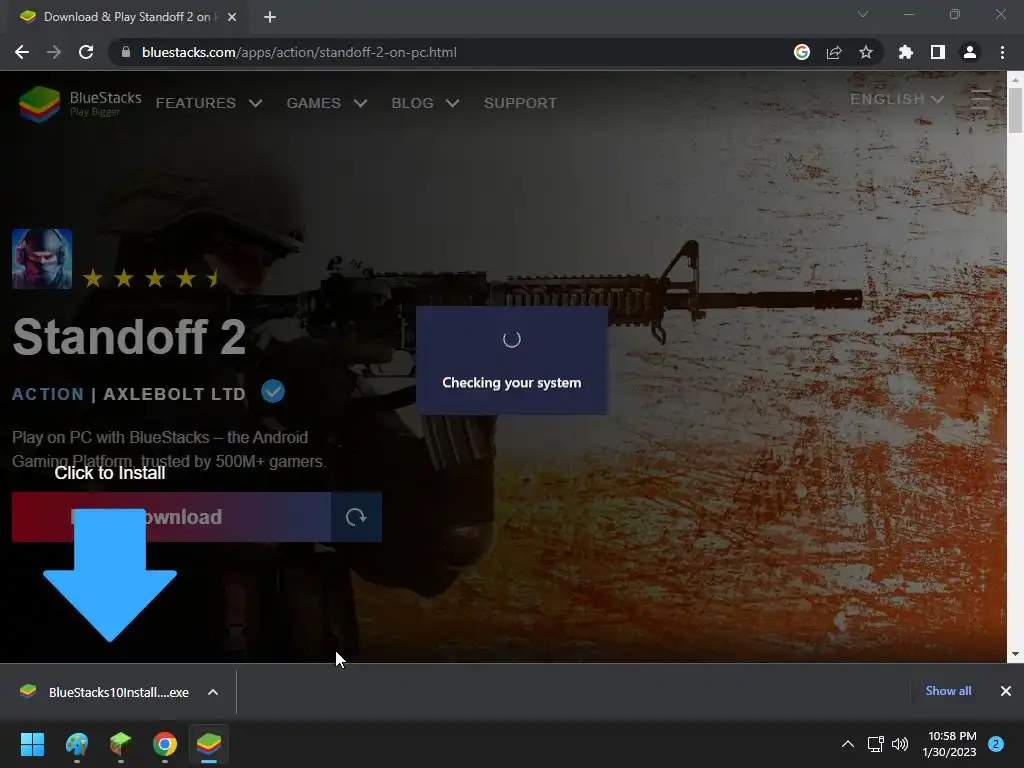Click the browser forward arrow
Viewport: 1024px width, 768px height.
(54, 52)
